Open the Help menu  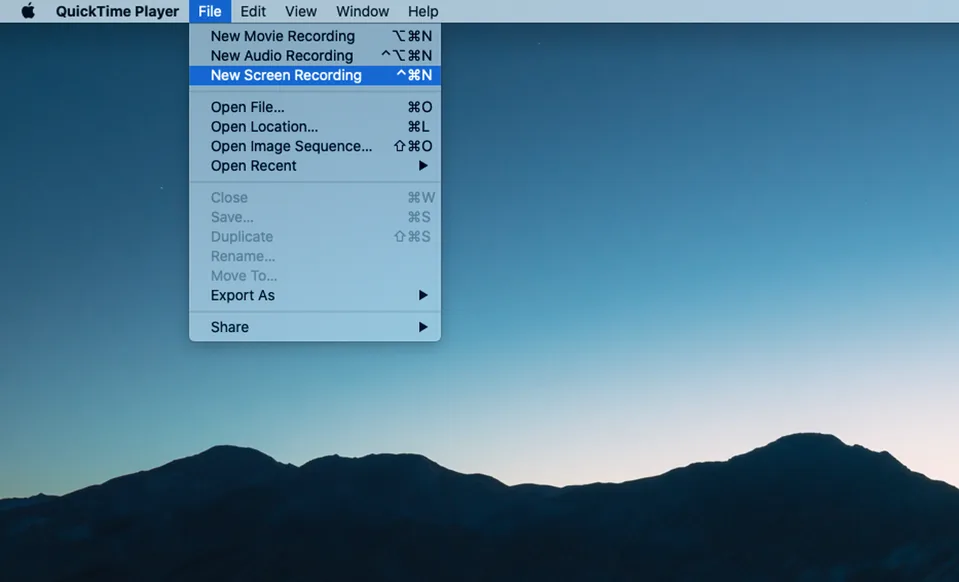pos(423,11)
